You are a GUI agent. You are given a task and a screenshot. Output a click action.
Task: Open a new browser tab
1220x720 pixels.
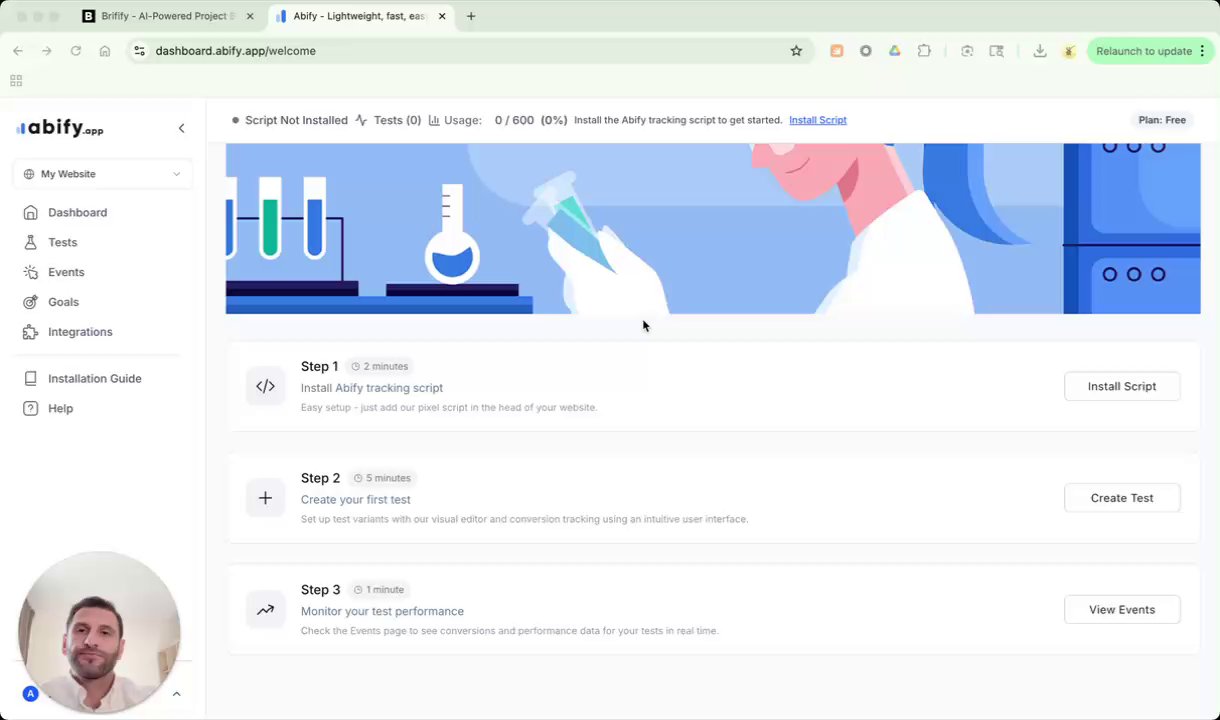pos(471,16)
